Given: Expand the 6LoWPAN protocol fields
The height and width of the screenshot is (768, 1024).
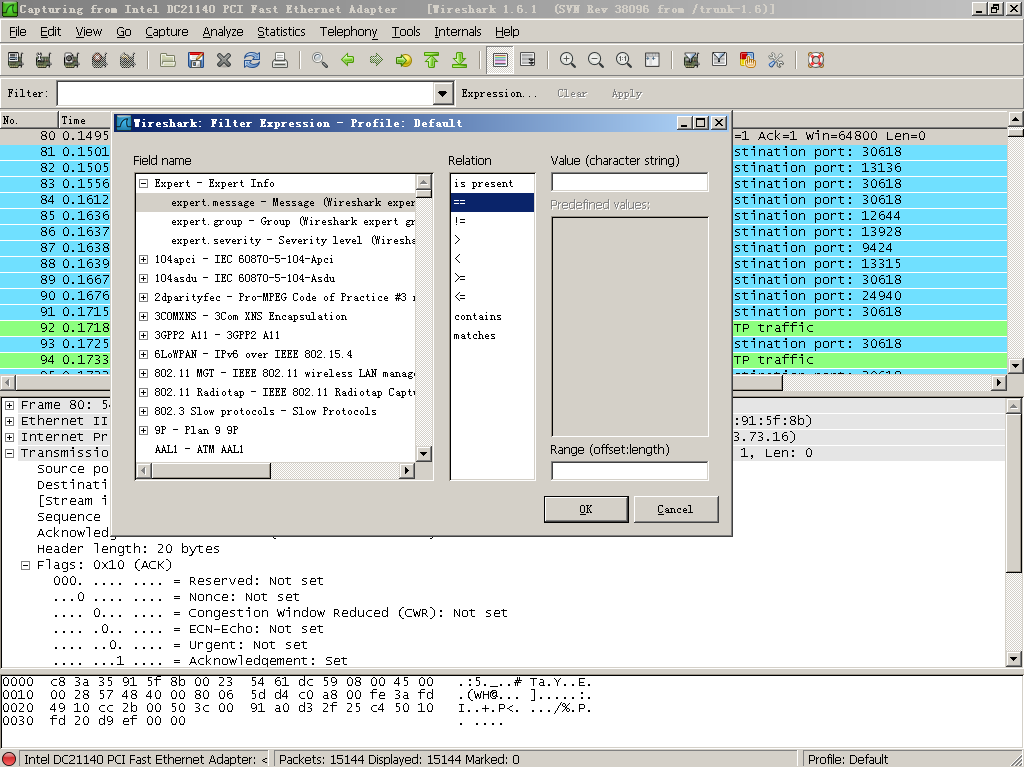Looking at the screenshot, I should [144, 355].
